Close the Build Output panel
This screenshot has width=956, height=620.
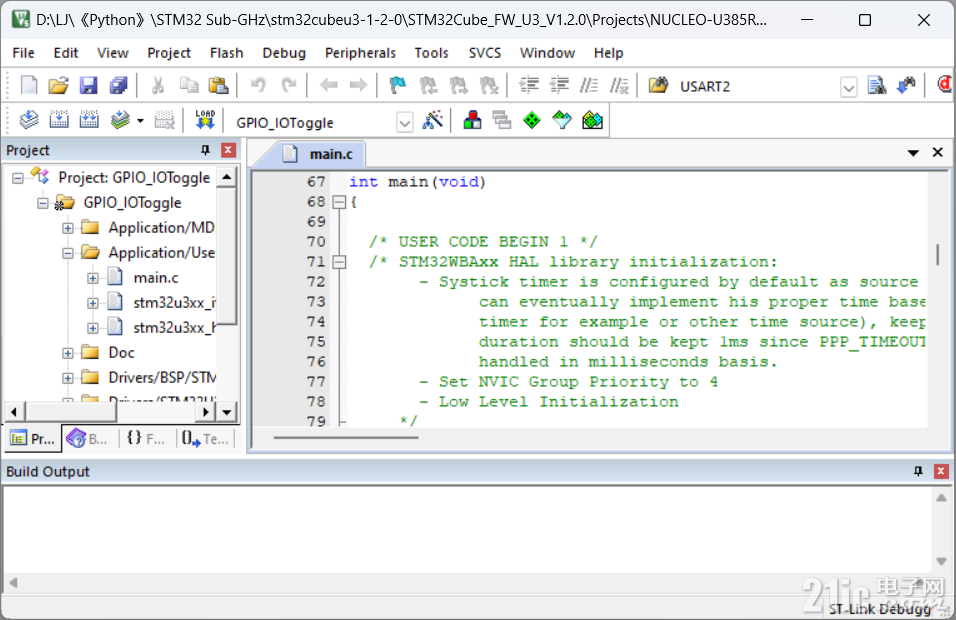click(941, 471)
